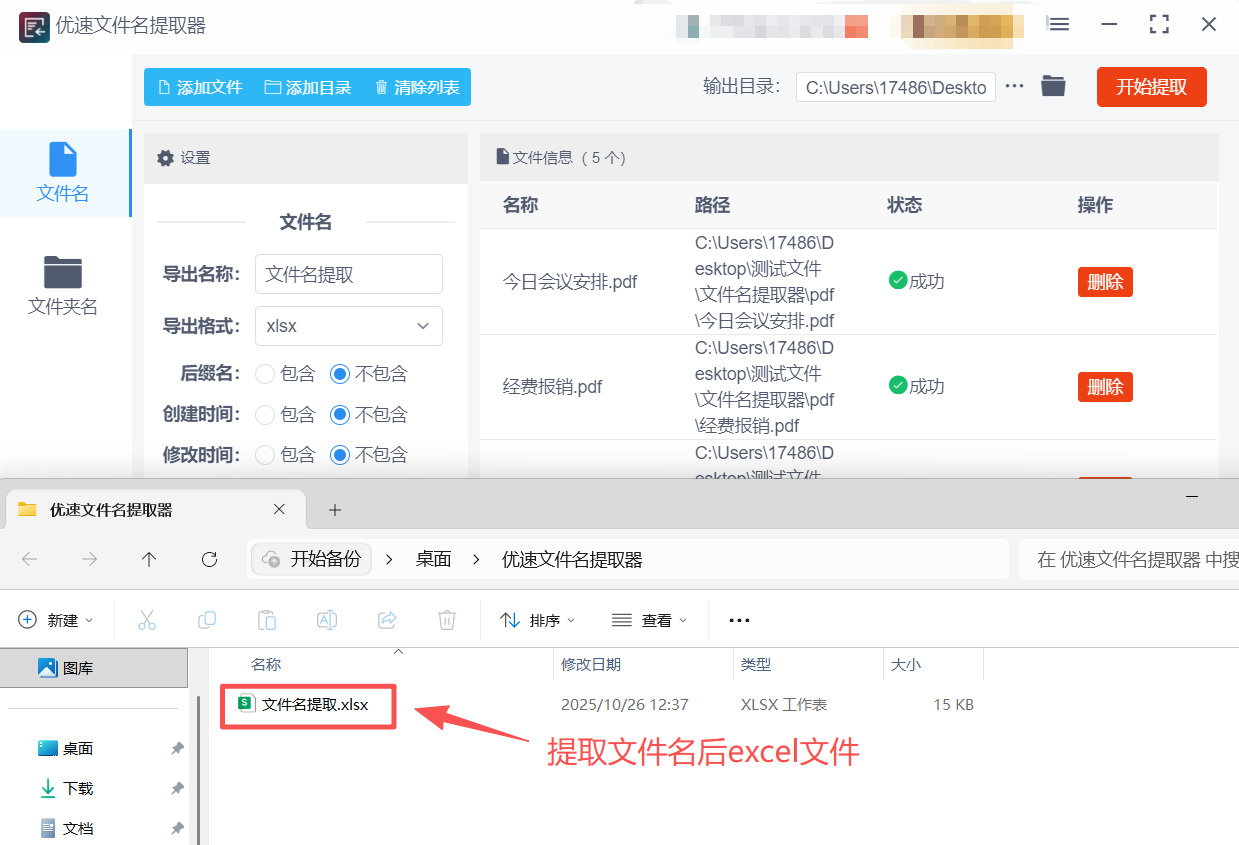Screen dimensions: 1239x845
Task: Click the output directory path field
Action: (x=896, y=87)
